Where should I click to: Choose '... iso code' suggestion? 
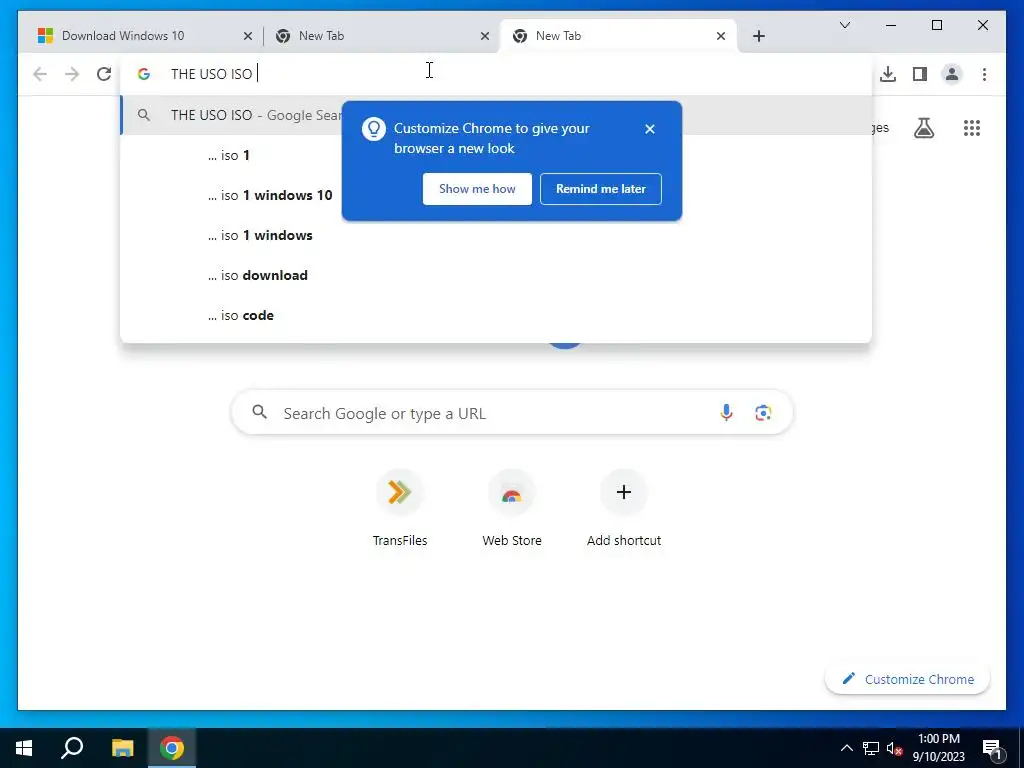click(496, 315)
